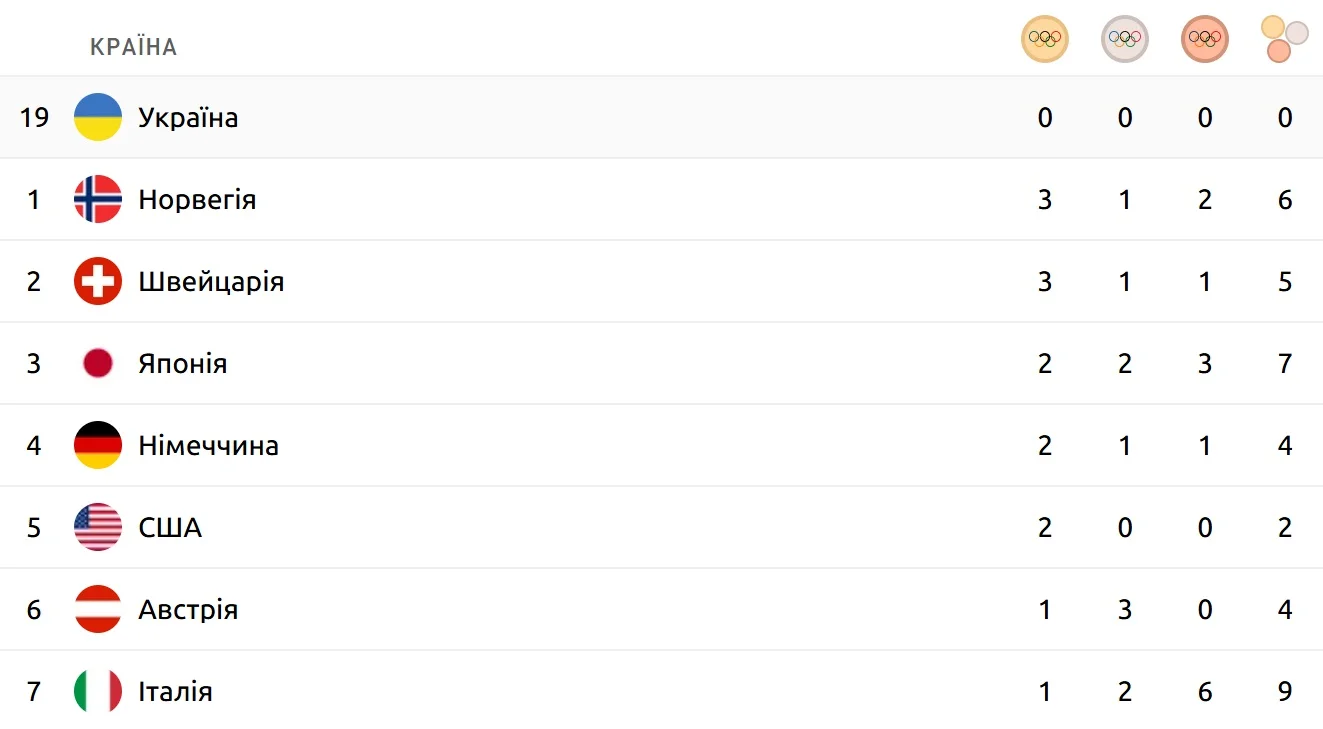1323x729 pixels.
Task: Click the USA flag icon
Action: click(x=98, y=527)
